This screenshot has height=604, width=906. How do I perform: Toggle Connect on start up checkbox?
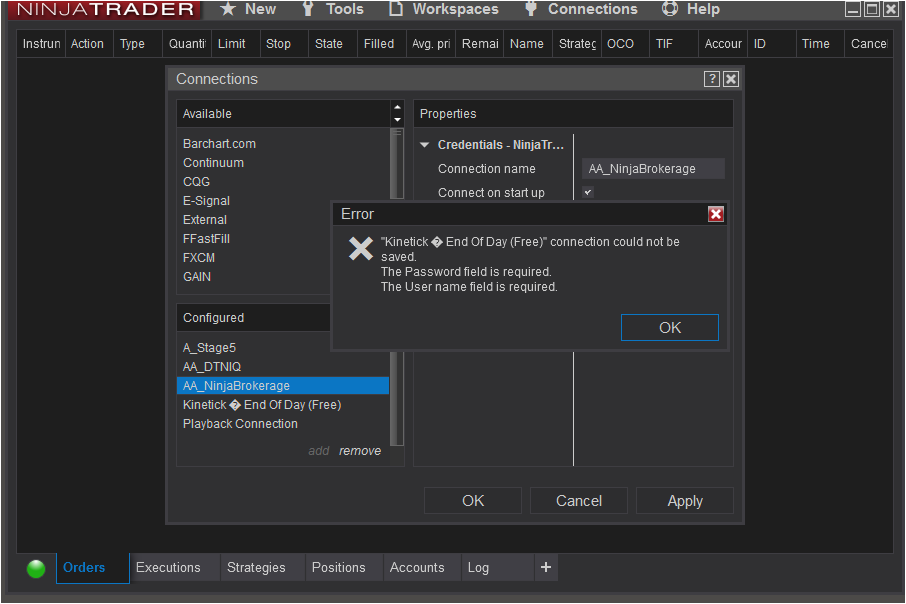[x=588, y=192]
